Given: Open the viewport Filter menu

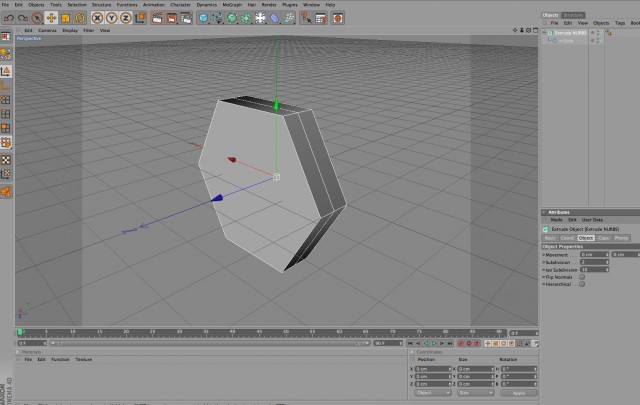Looking at the screenshot, I should 89,31.
